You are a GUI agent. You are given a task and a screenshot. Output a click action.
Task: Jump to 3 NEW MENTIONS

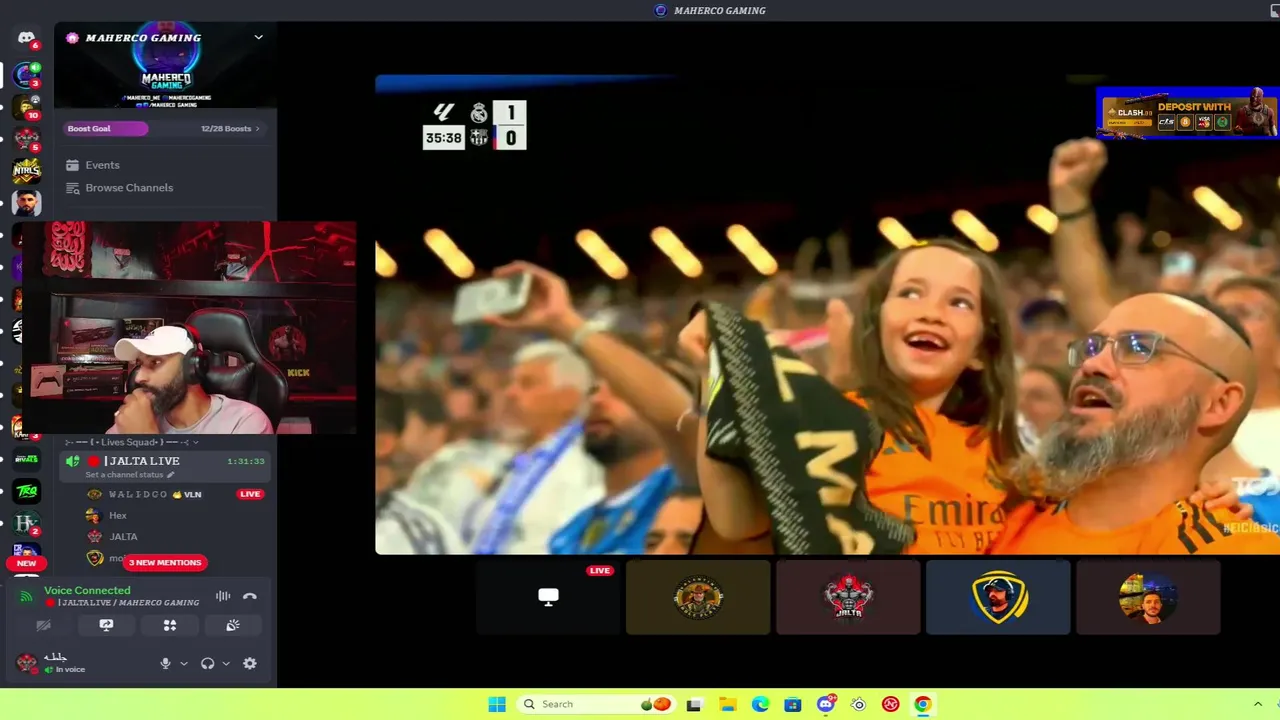165,562
